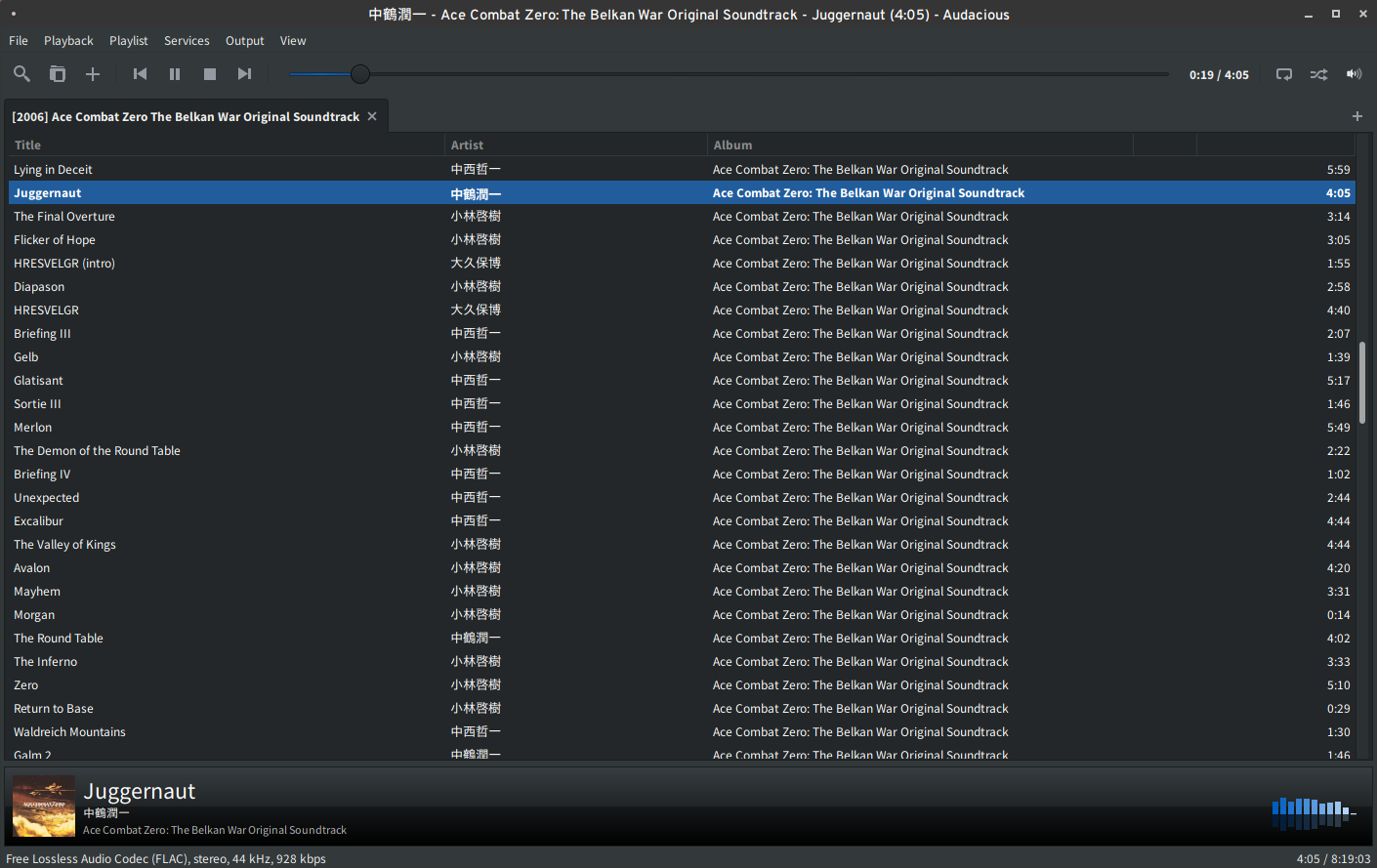Open the volume control speaker icon
Image resolution: width=1377 pixels, height=868 pixels.
[1354, 74]
